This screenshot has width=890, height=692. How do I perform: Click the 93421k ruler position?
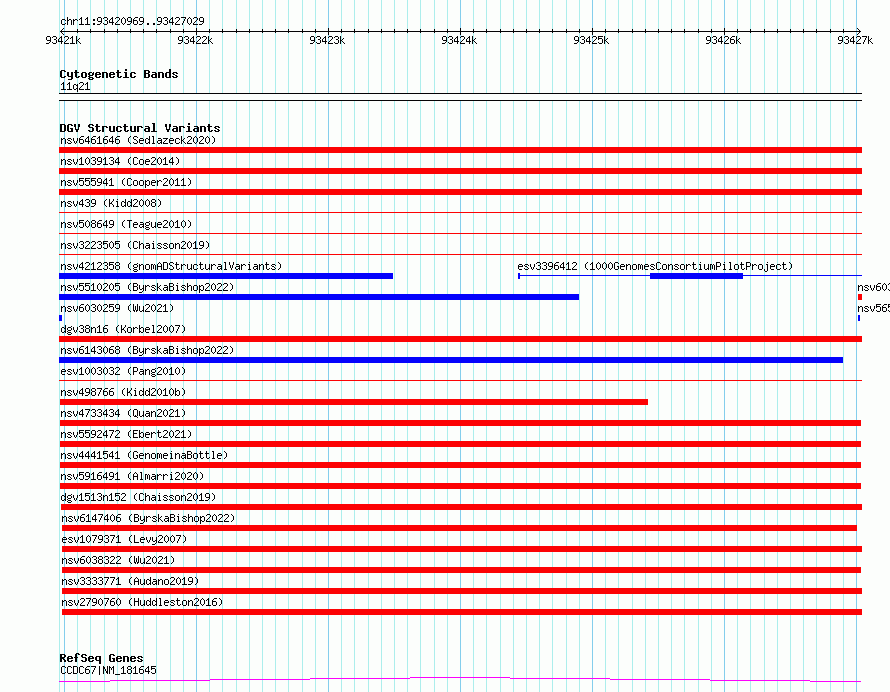pos(63,40)
